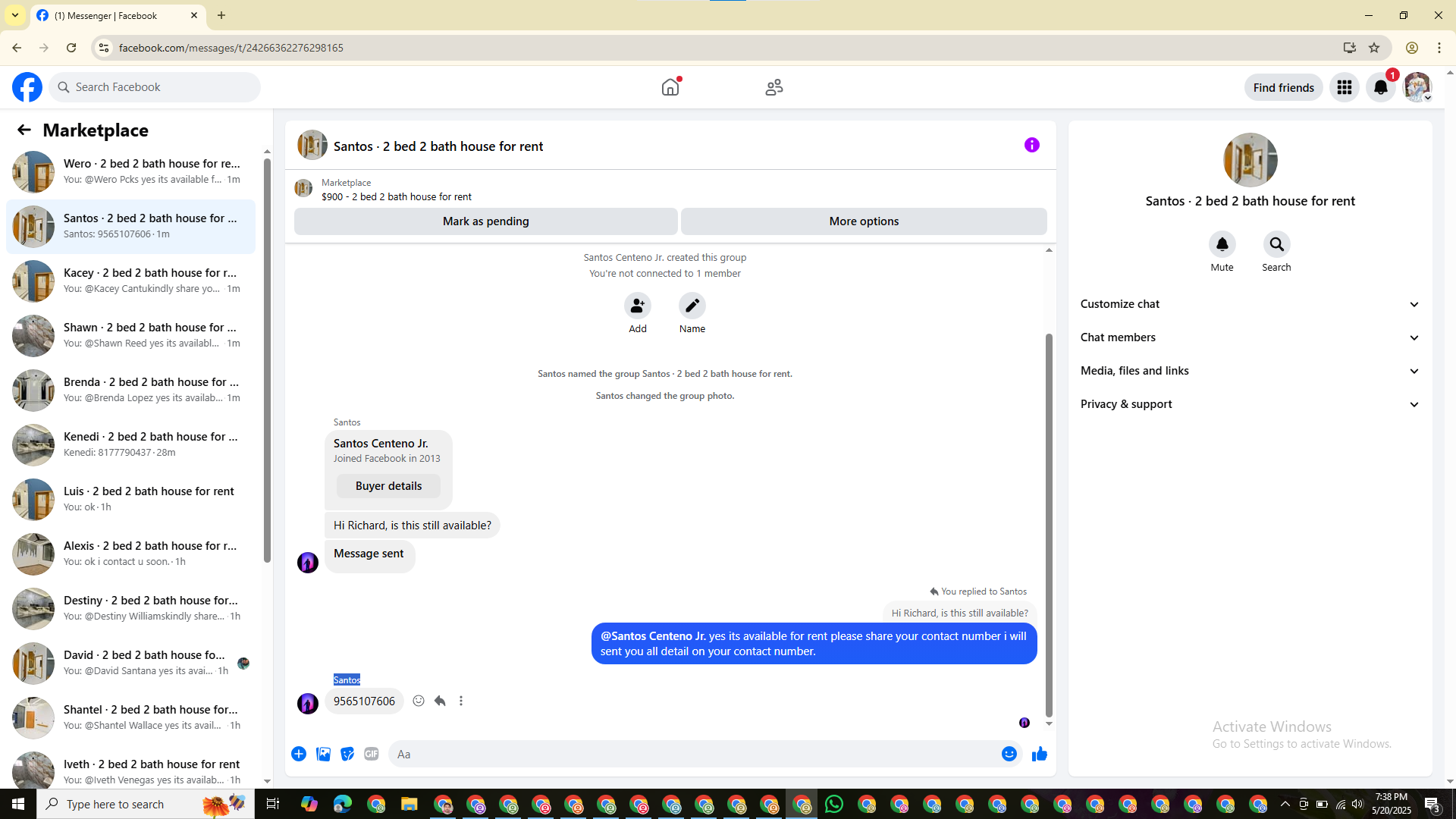Open the GIF picker
The height and width of the screenshot is (819, 1456).
click(371, 754)
